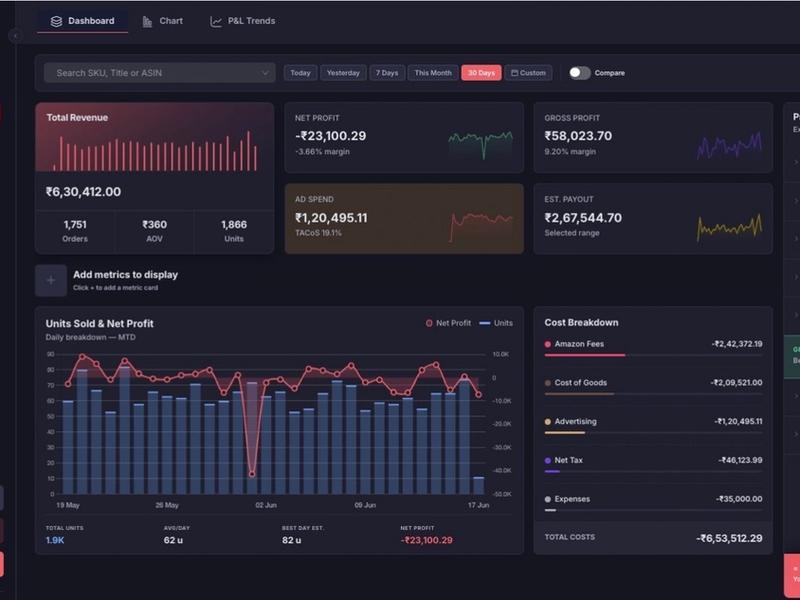Screen dimensions: 800x600
Task: Click the lowest net profit point on chart
Action: [x=252, y=474]
